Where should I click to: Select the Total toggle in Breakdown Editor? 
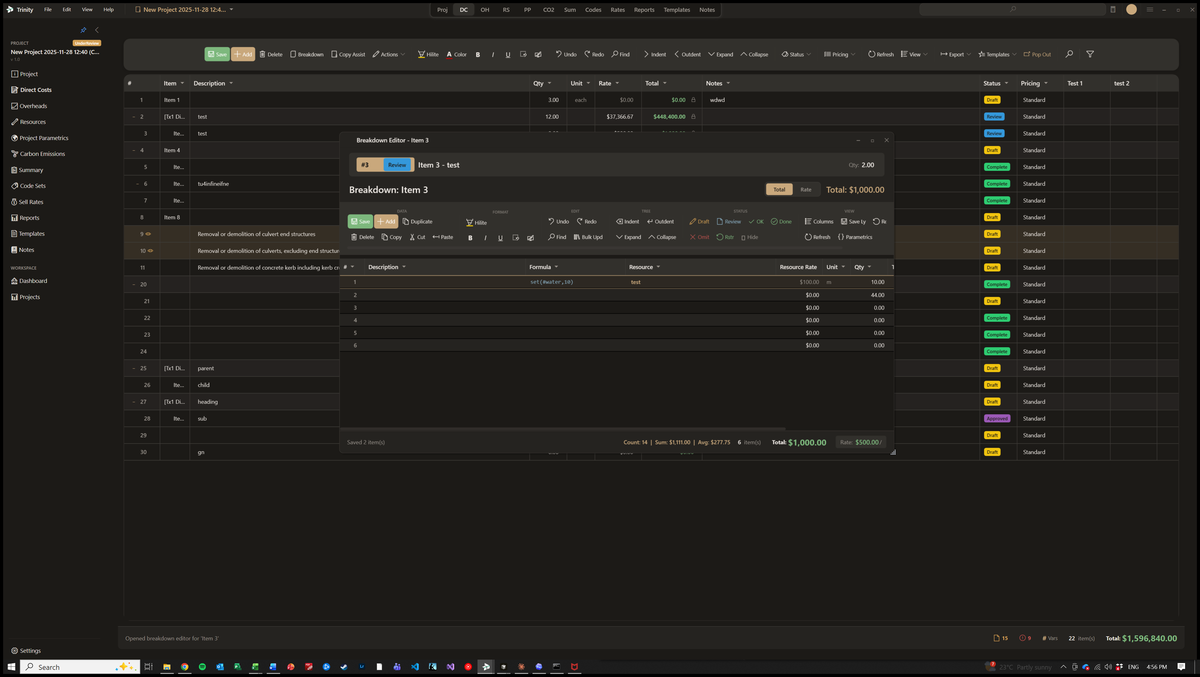(x=779, y=189)
